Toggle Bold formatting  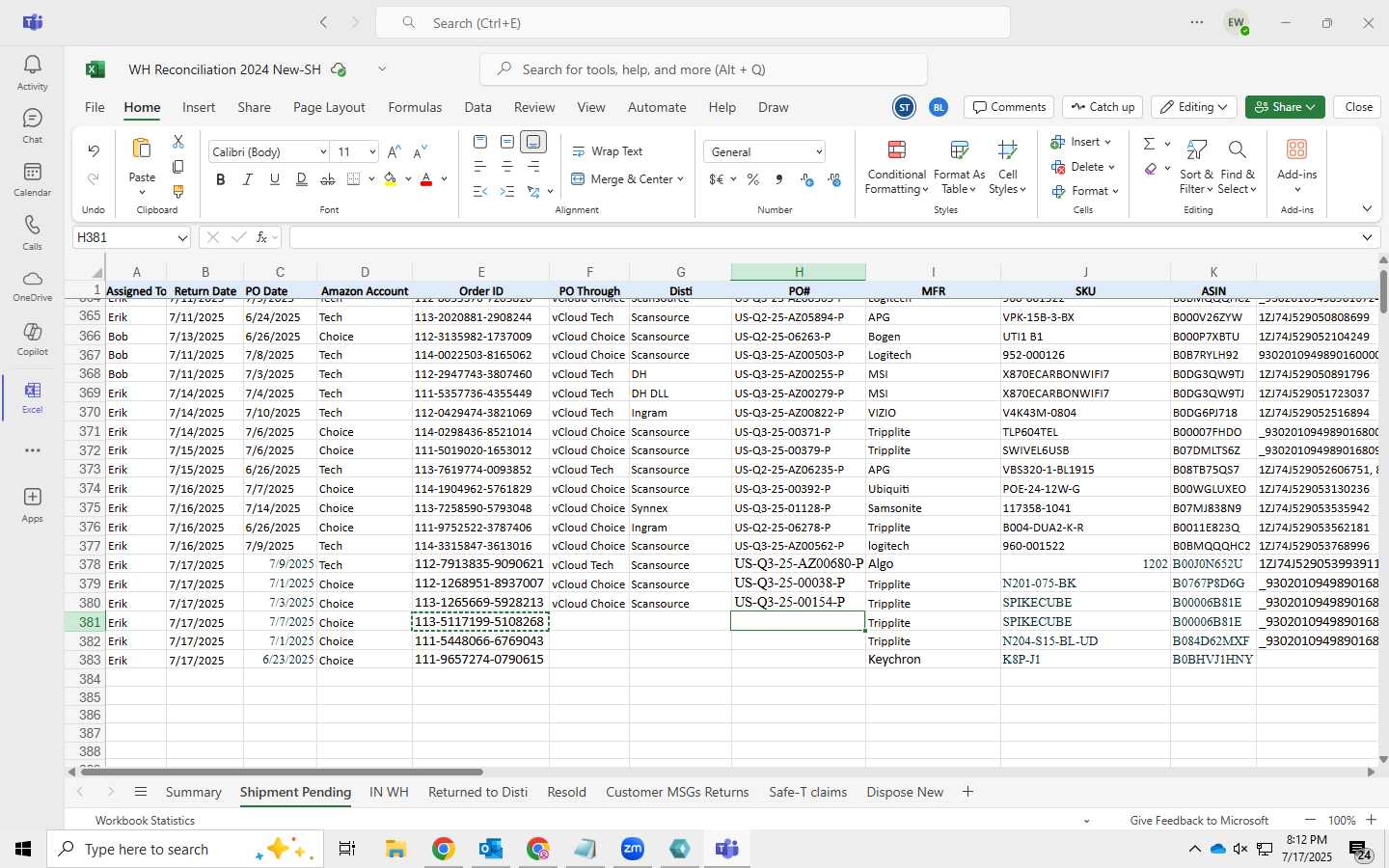pos(221,179)
